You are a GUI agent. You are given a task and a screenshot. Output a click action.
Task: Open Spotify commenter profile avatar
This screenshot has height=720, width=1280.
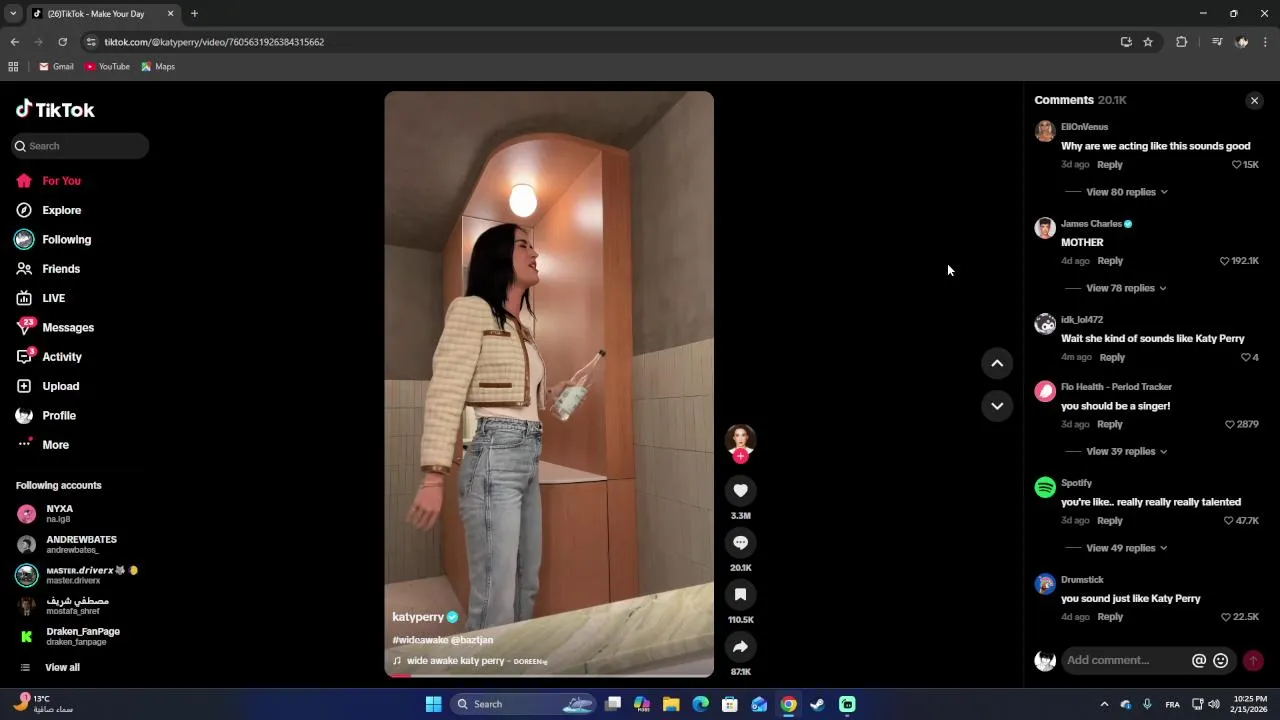pyautogui.click(x=1045, y=488)
